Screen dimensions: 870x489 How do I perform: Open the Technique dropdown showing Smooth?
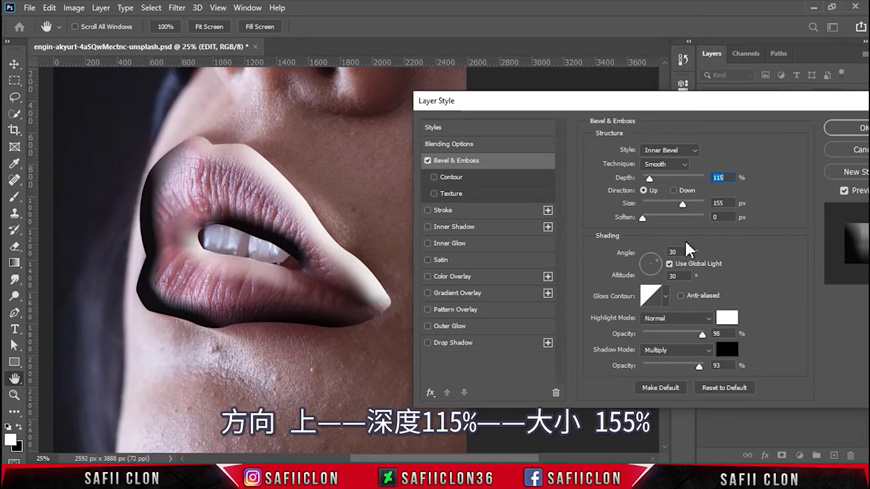(665, 164)
